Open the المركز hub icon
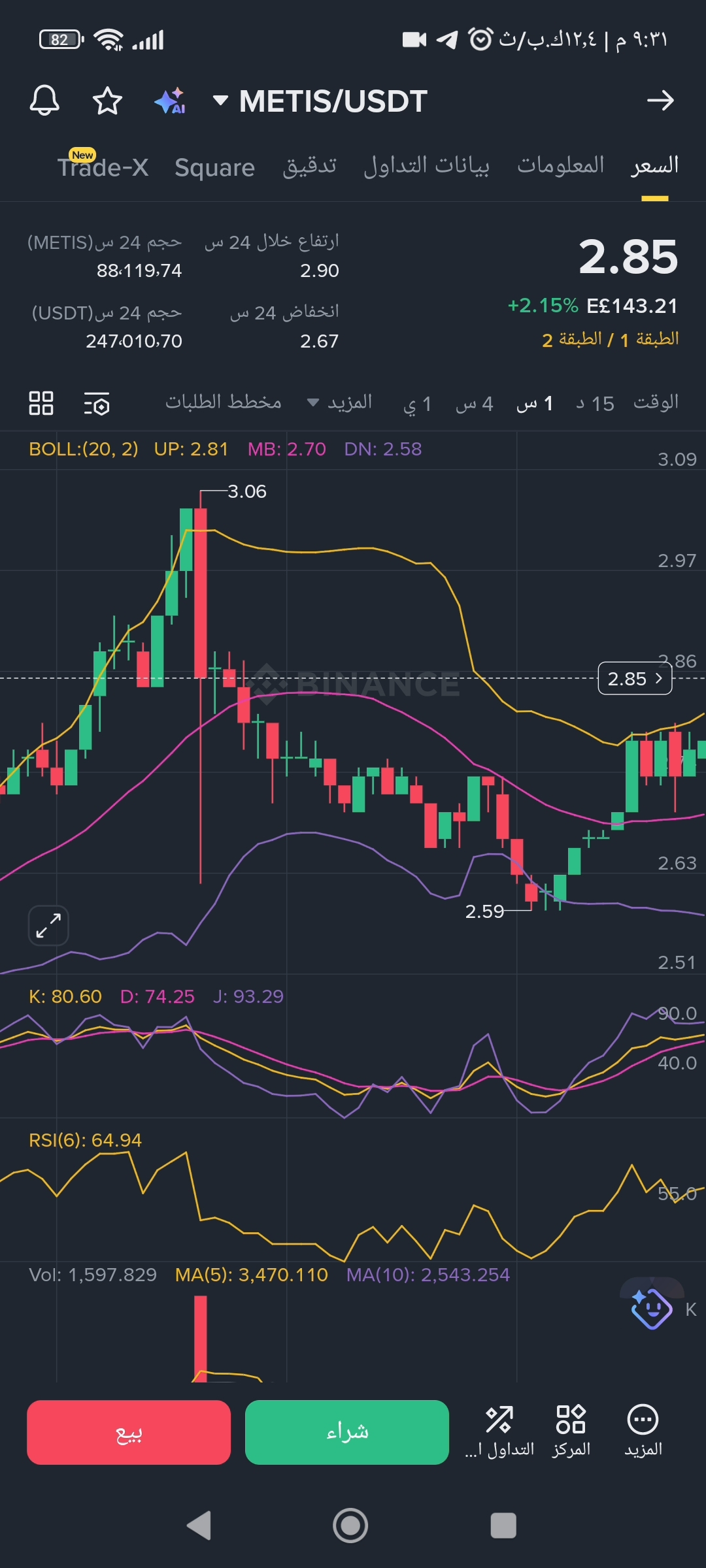 click(571, 1431)
